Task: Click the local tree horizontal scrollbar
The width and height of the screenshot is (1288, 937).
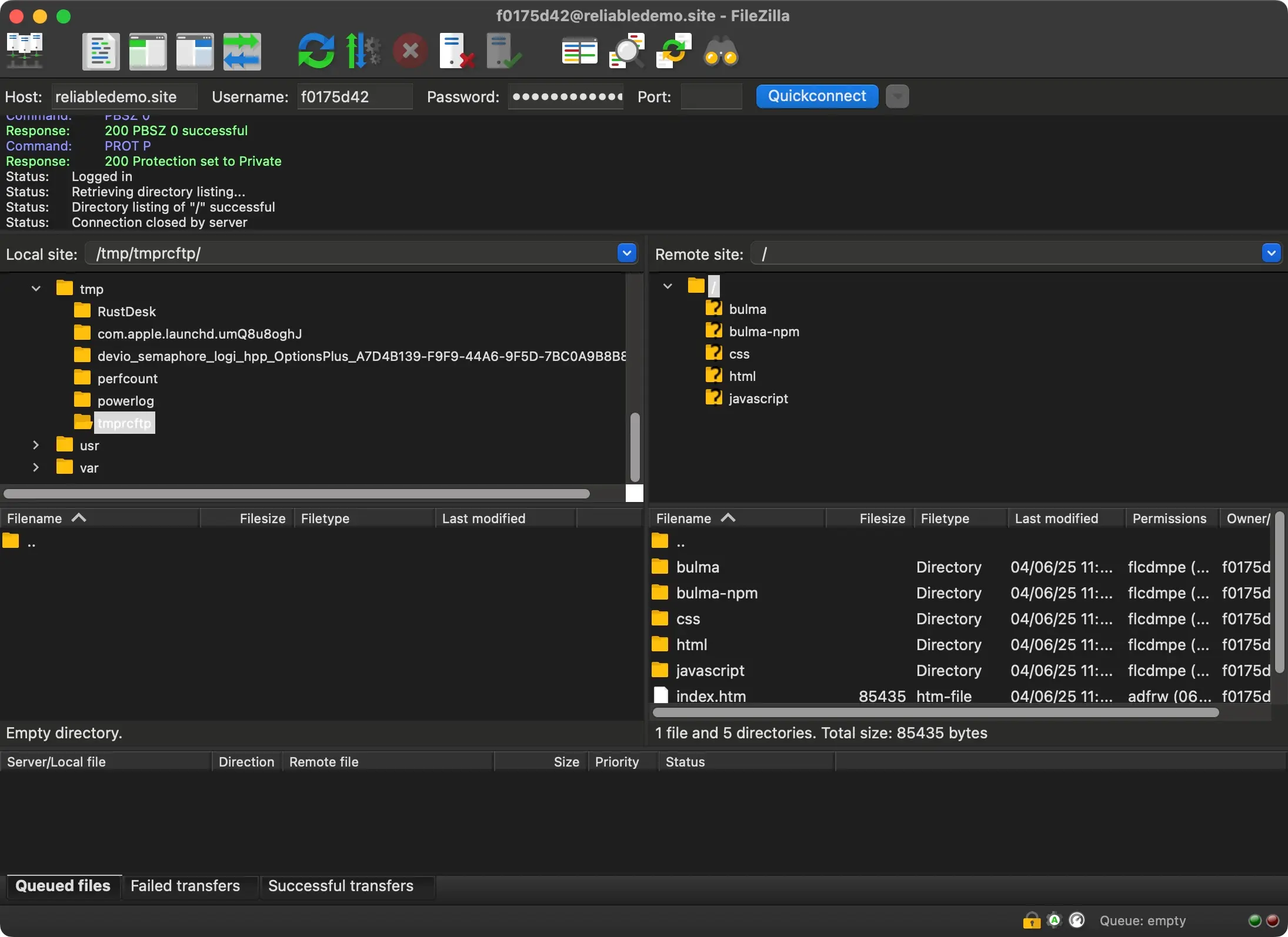Action: [x=297, y=494]
